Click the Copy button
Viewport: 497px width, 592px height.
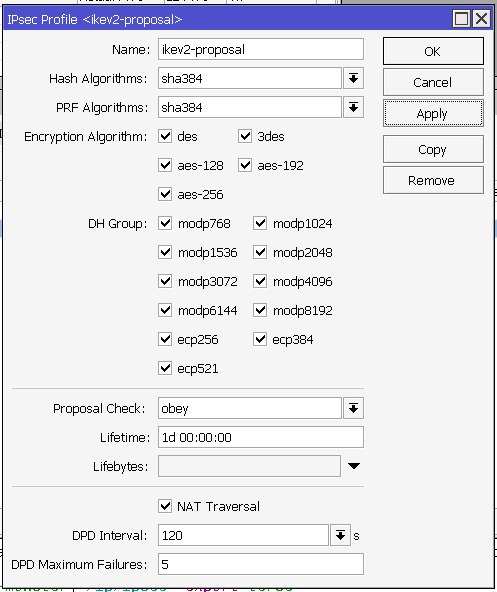[x=433, y=149]
